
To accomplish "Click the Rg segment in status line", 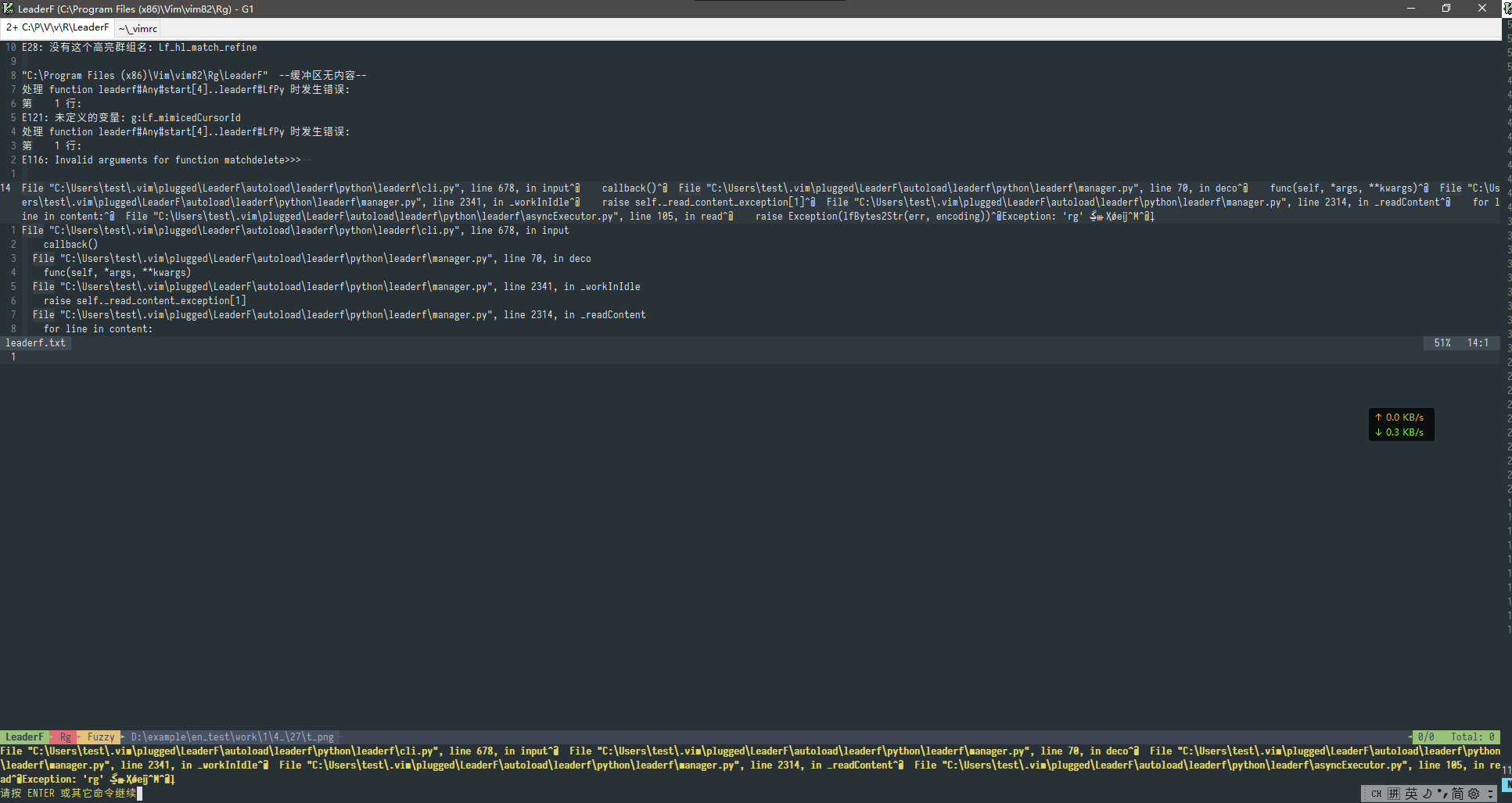I will click(66, 737).
